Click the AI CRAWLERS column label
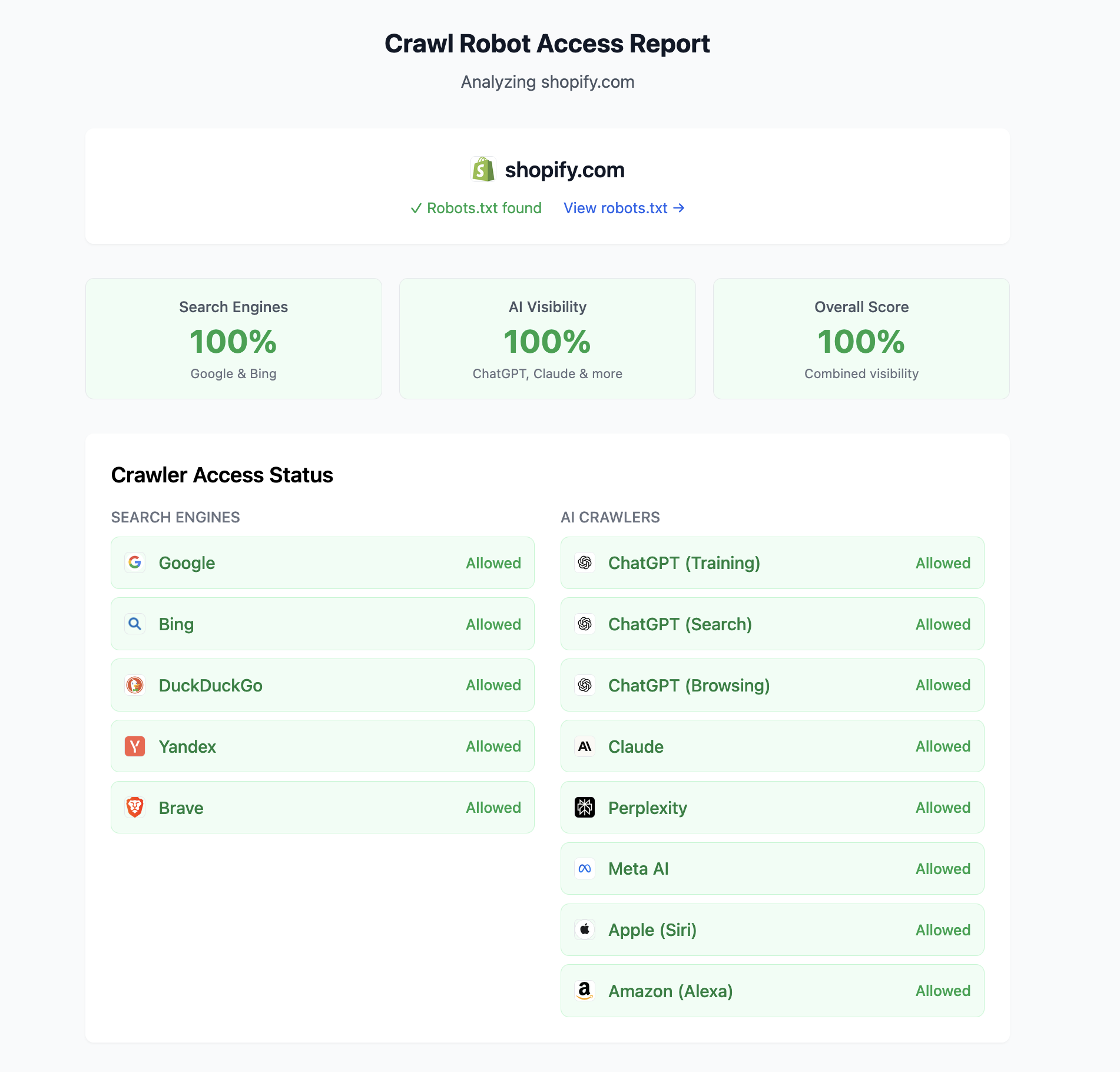This screenshot has width=1120, height=1072. pos(610,517)
